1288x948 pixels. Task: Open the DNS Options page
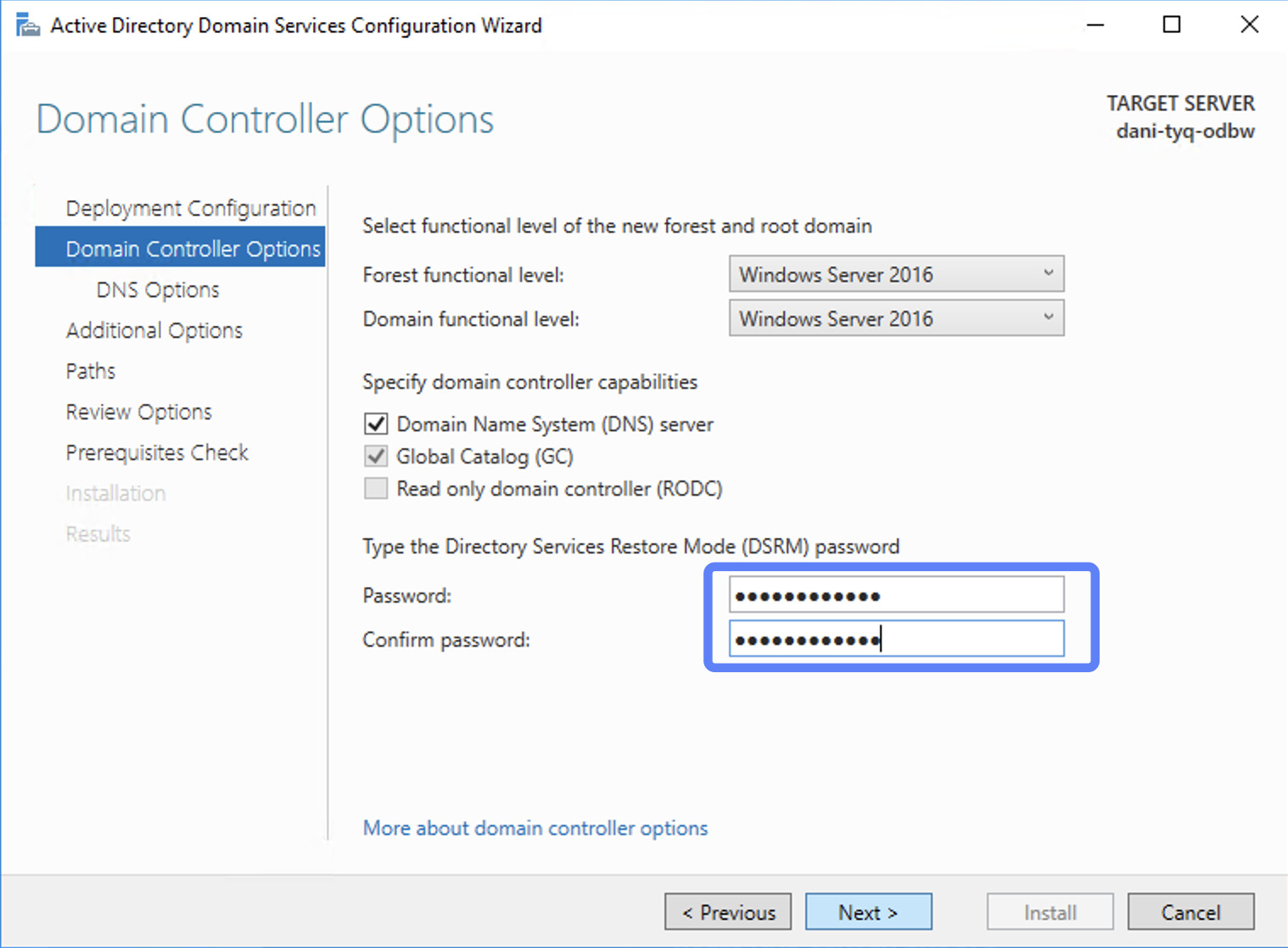157,289
